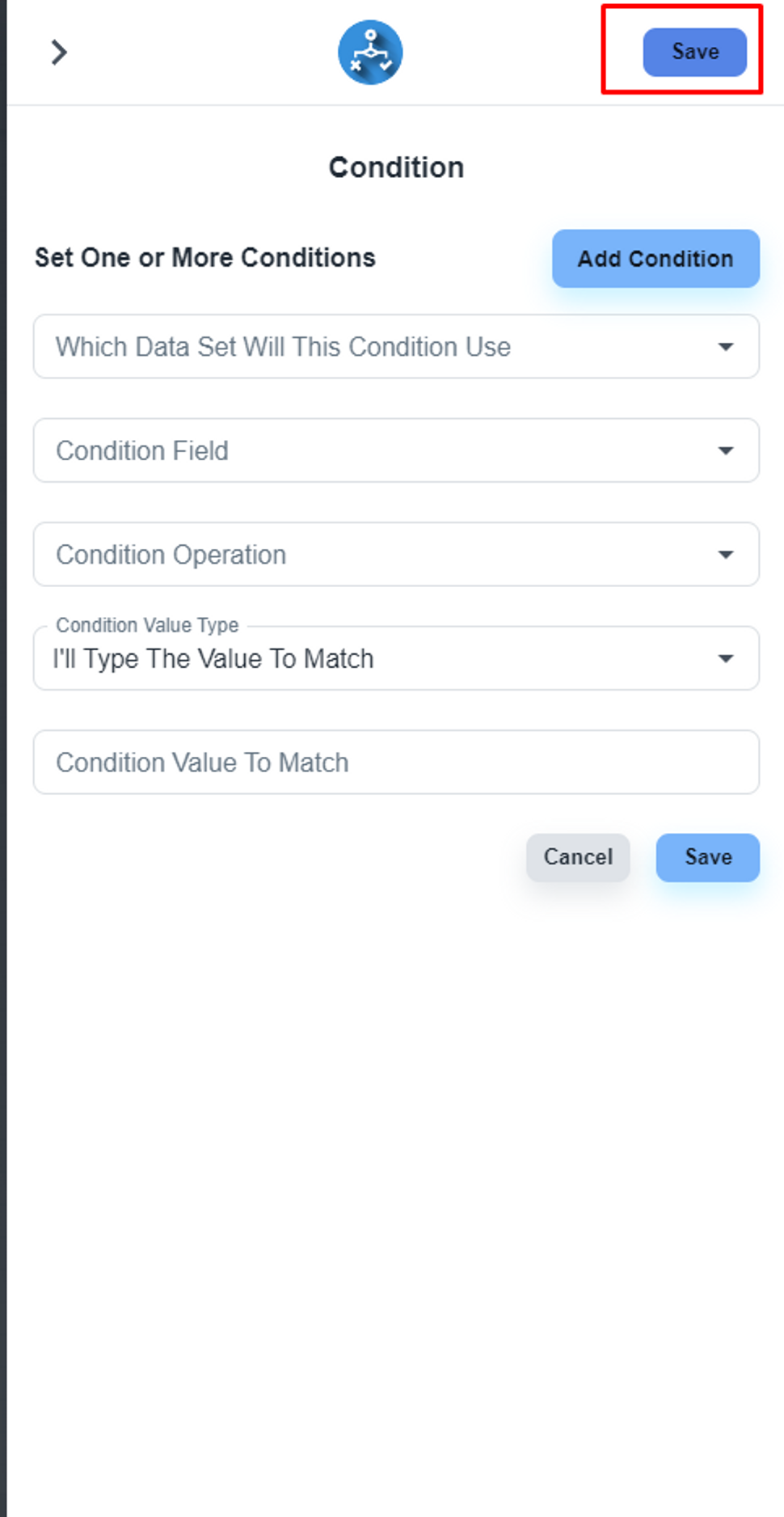Click the caret arrow on Condition Field
Image resolution: width=784 pixels, height=1517 pixels.
point(726,450)
